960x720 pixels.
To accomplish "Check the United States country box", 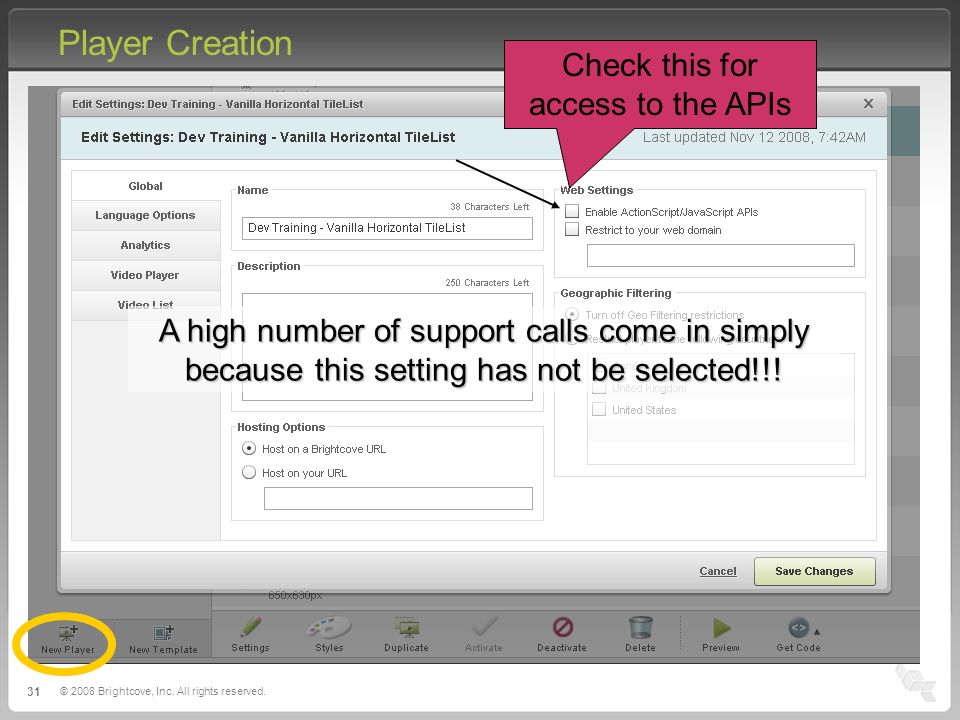I will tap(599, 409).
